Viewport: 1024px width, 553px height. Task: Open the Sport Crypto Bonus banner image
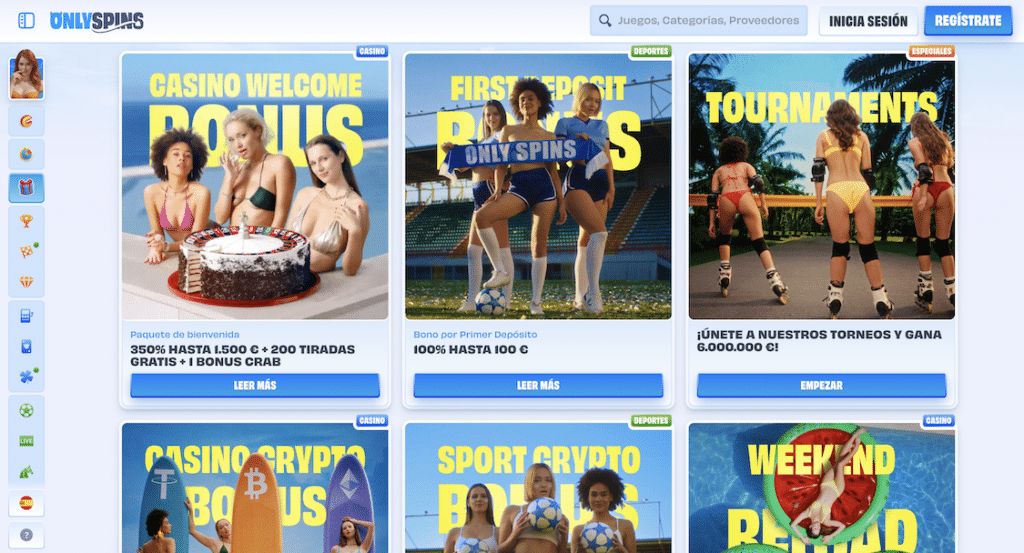[538, 488]
